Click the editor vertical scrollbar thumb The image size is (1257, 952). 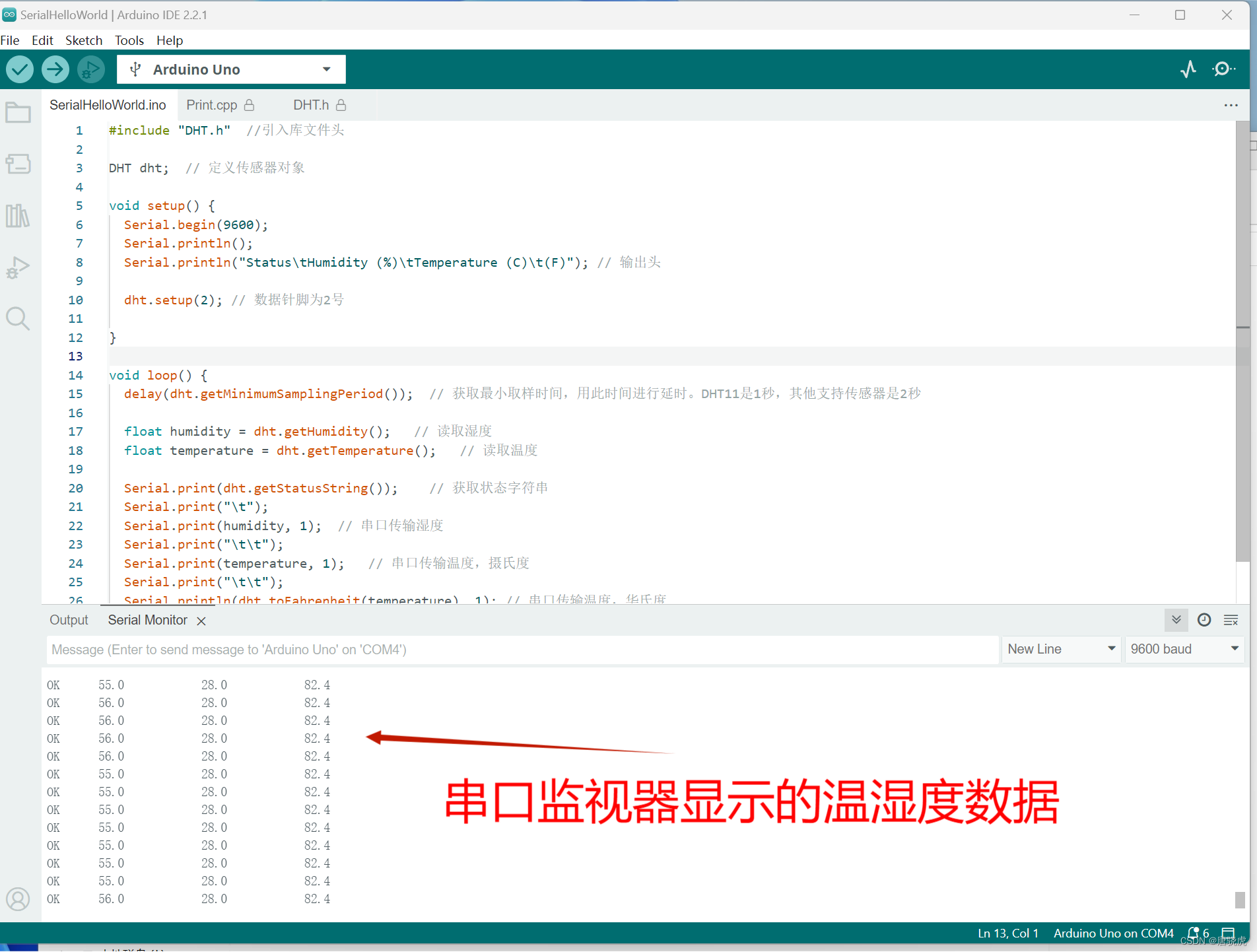tap(1242, 341)
